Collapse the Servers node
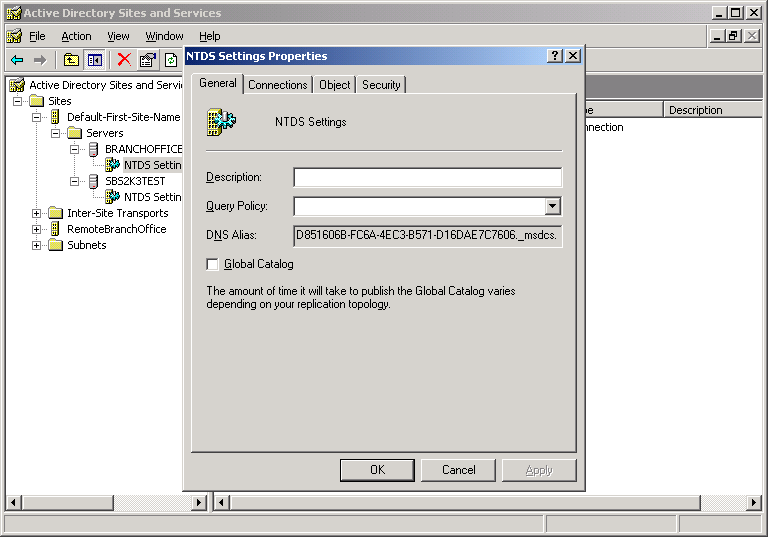The width and height of the screenshot is (768, 537). 56,133
